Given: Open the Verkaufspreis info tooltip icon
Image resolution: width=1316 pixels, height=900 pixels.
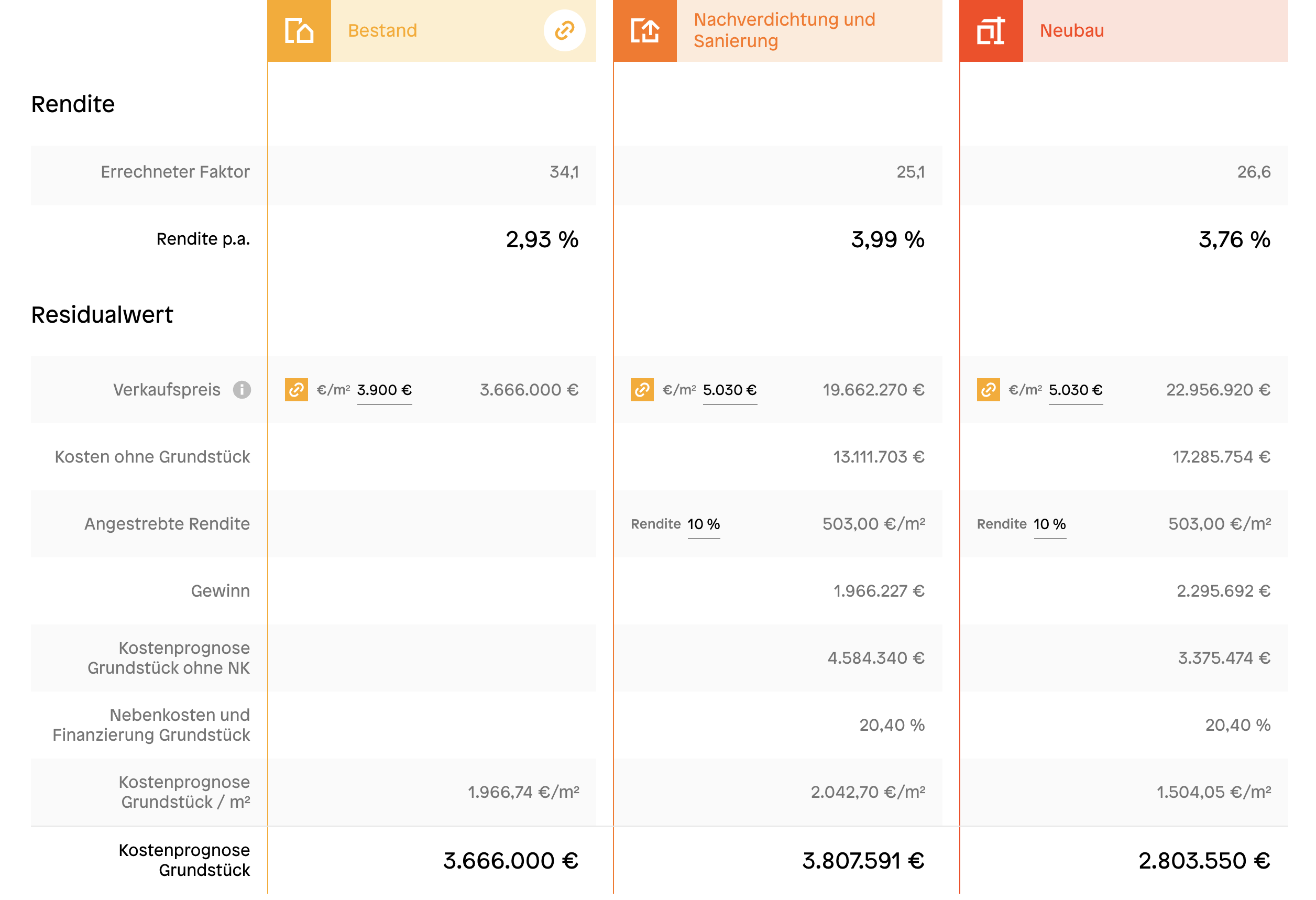Looking at the screenshot, I should click(242, 390).
